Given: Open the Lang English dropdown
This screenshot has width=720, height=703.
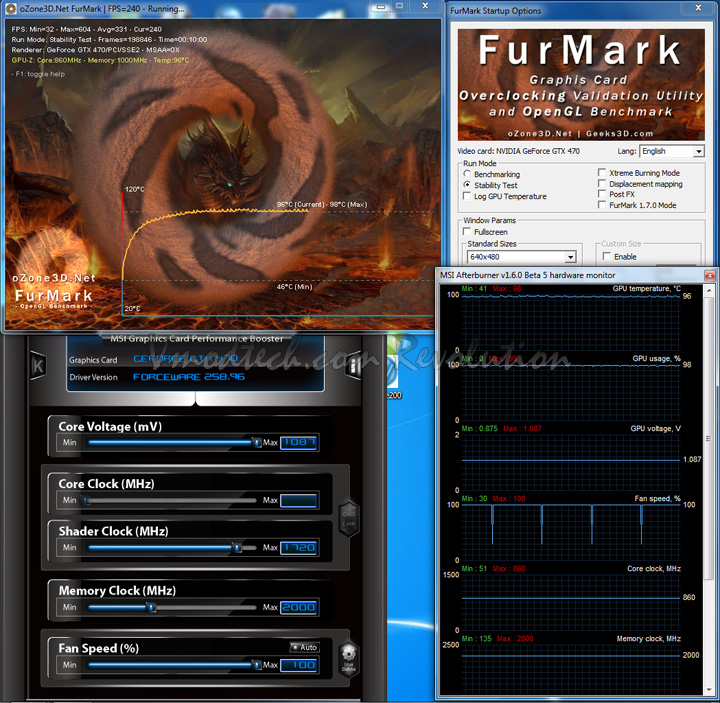Looking at the screenshot, I should (672, 151).
